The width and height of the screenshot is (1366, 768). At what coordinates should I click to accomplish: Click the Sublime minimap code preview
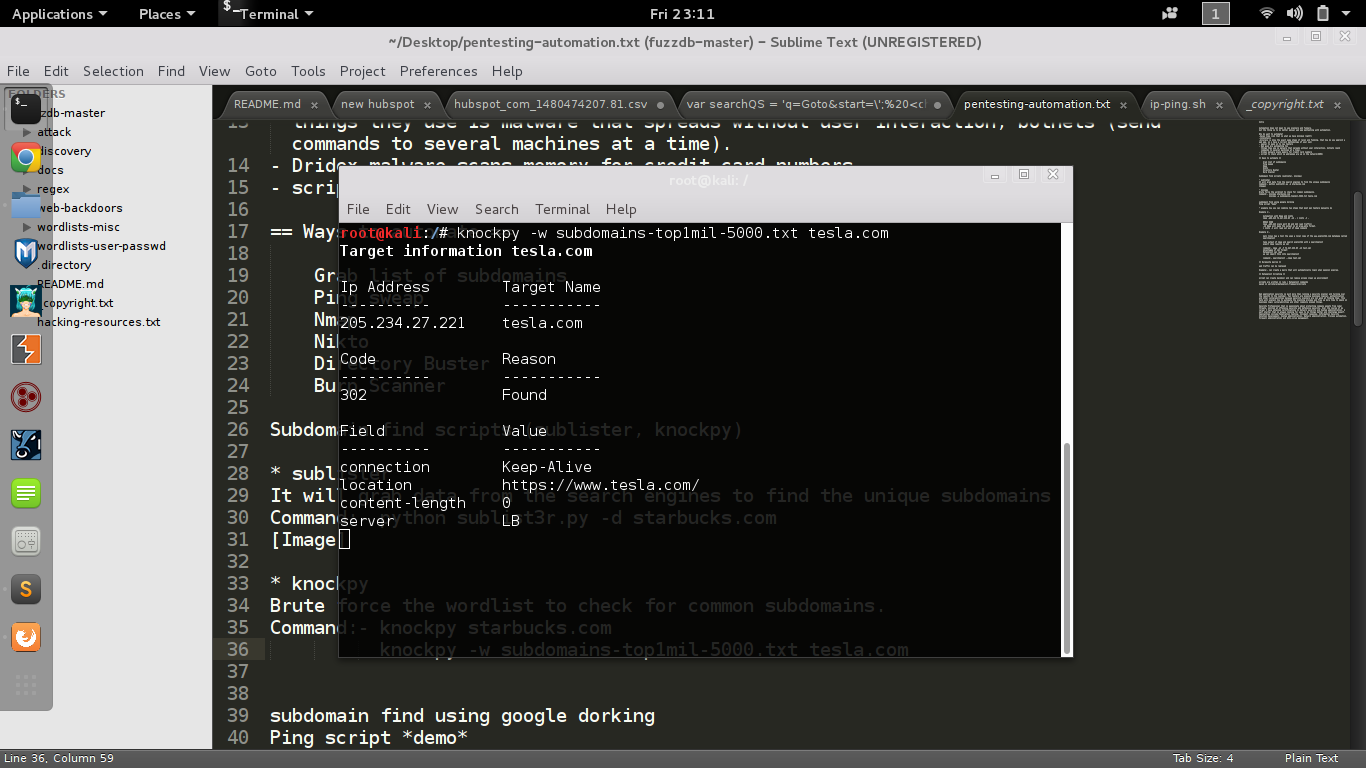pyautogui.click(x=1305, y=220)
